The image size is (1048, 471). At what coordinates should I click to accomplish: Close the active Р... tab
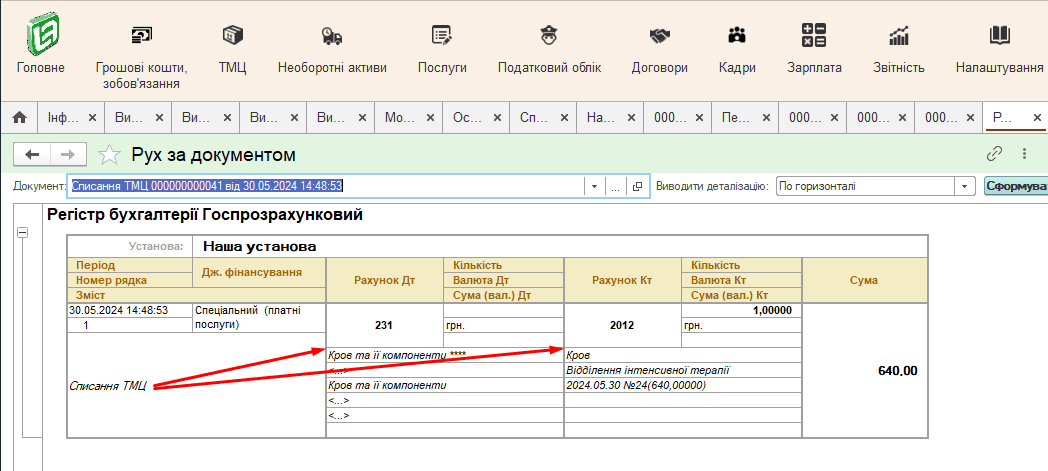[x=1037, y=117]
